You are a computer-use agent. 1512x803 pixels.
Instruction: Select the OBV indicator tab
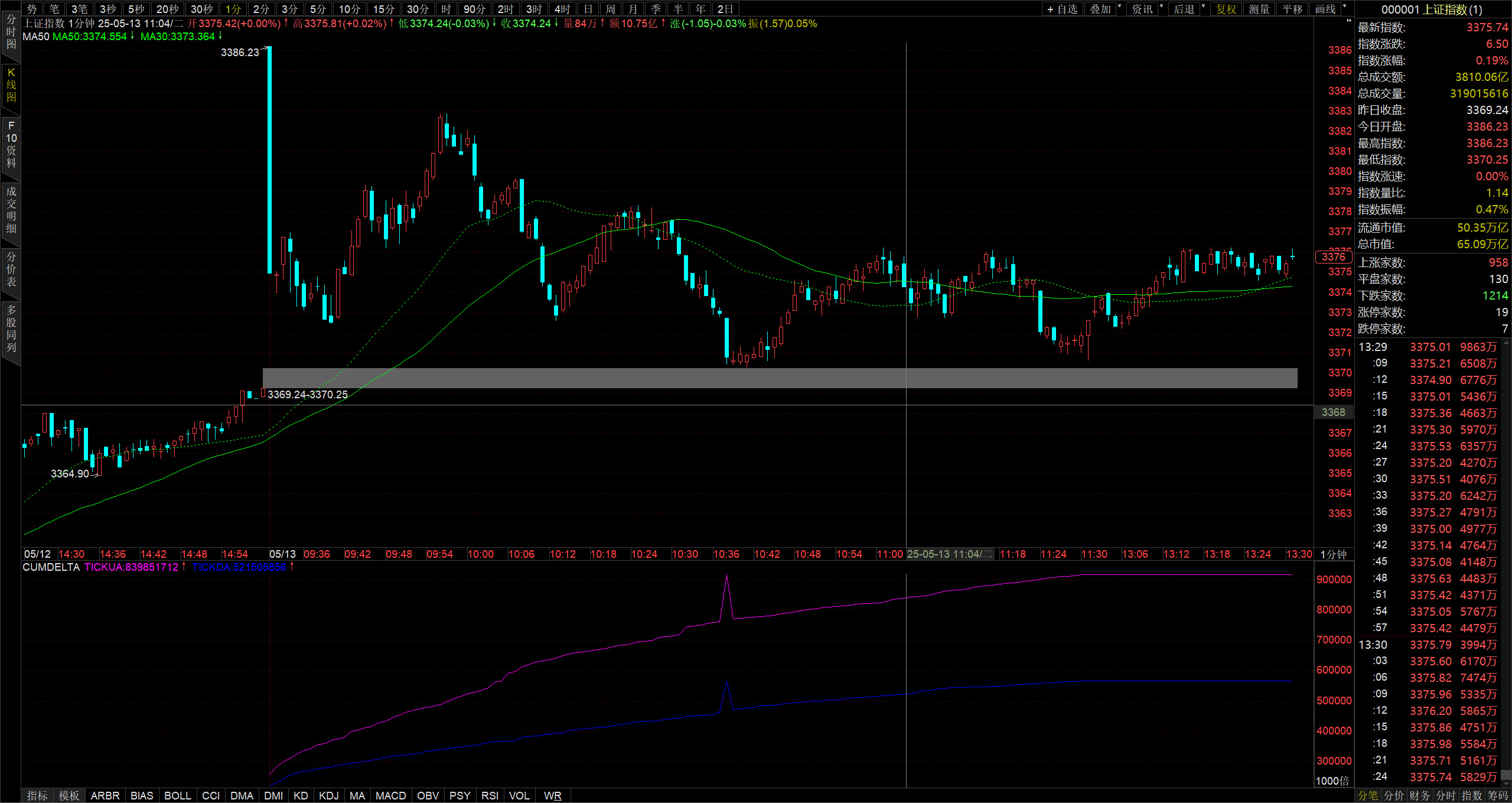pyautogui.click(x=428, y=795)
